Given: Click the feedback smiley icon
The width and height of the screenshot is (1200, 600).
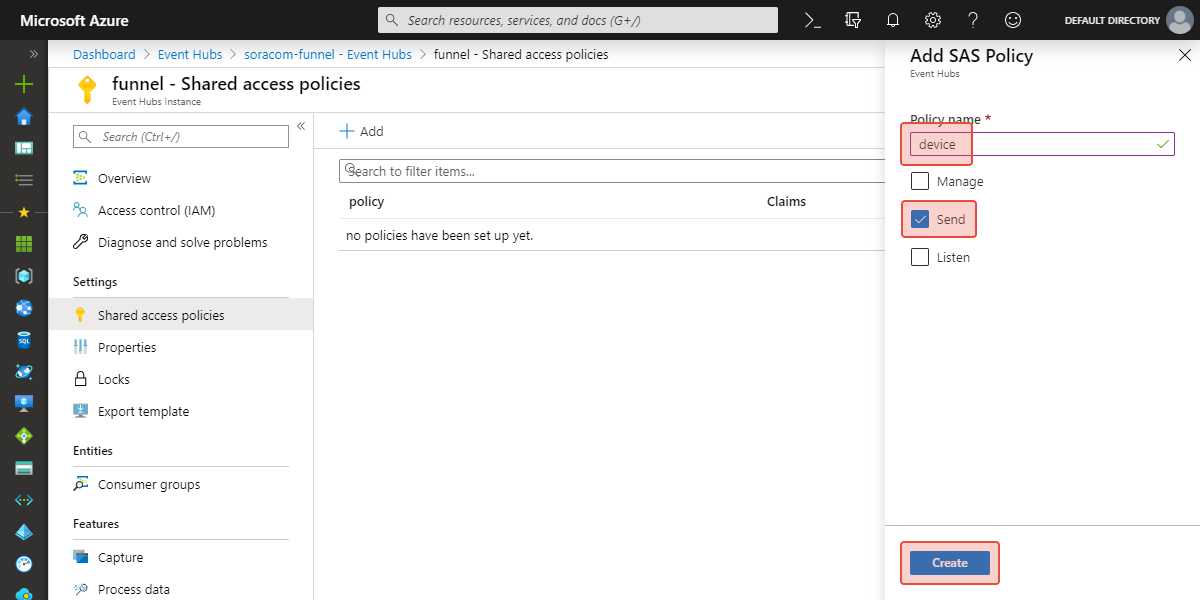Looking at the screenshot, I should pos(1013,20).
